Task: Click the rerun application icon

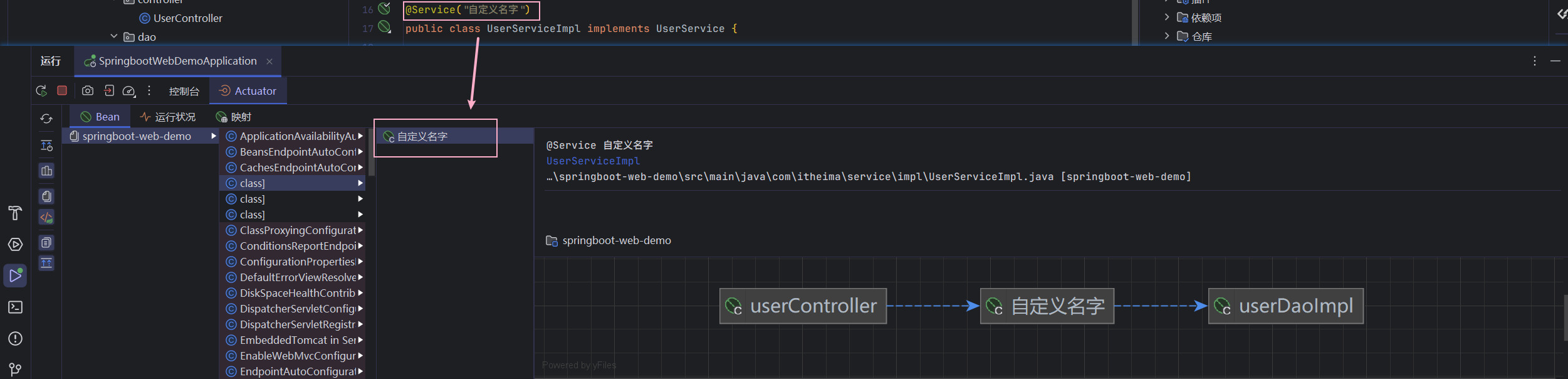Action: 41,91
